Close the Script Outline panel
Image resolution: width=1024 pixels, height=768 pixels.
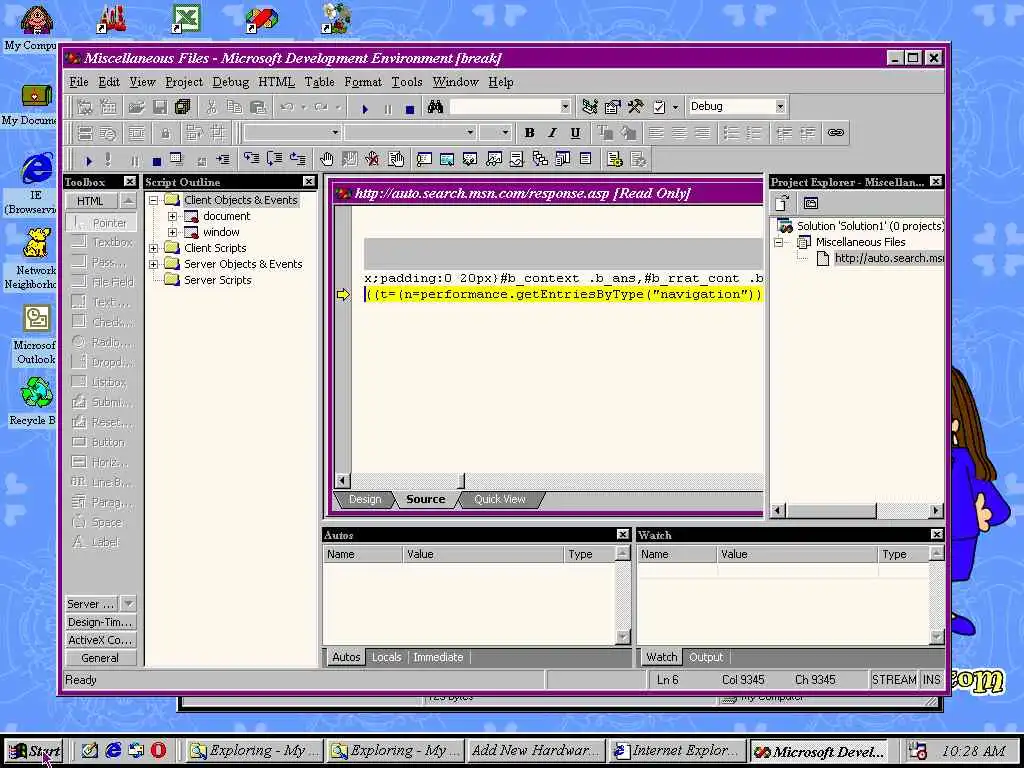click(x=309, y=182)
